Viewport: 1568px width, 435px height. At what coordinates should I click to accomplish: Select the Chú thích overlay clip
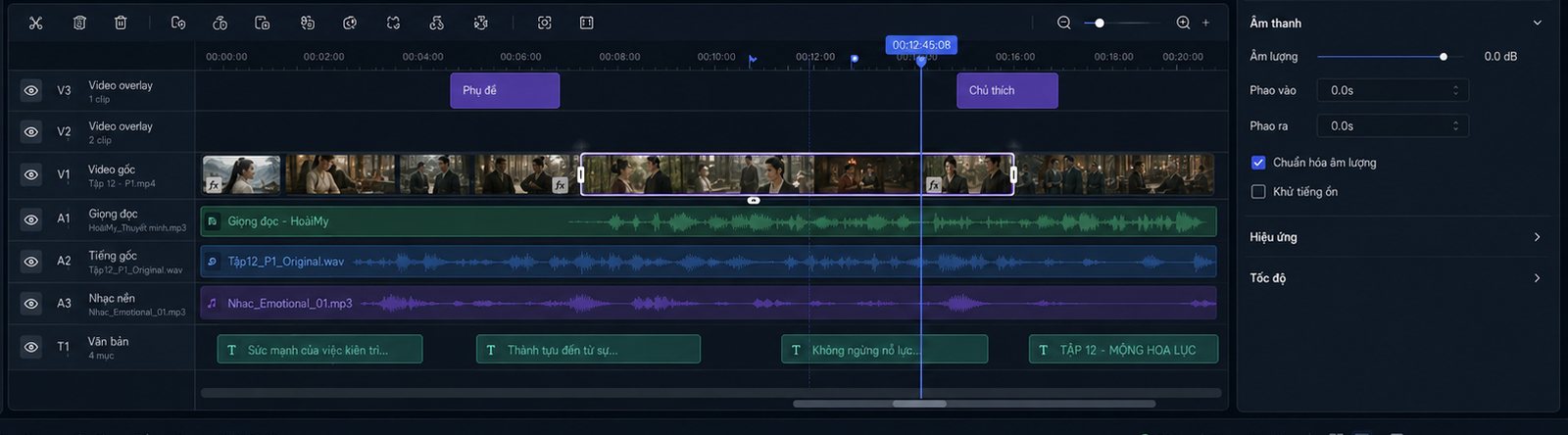pyautogui.click(x=1007, y=90)
